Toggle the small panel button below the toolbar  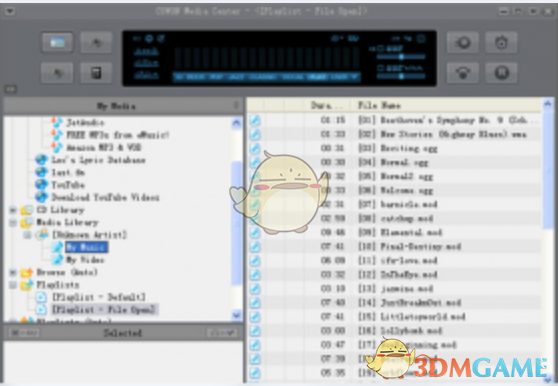(x=10, y=89)
